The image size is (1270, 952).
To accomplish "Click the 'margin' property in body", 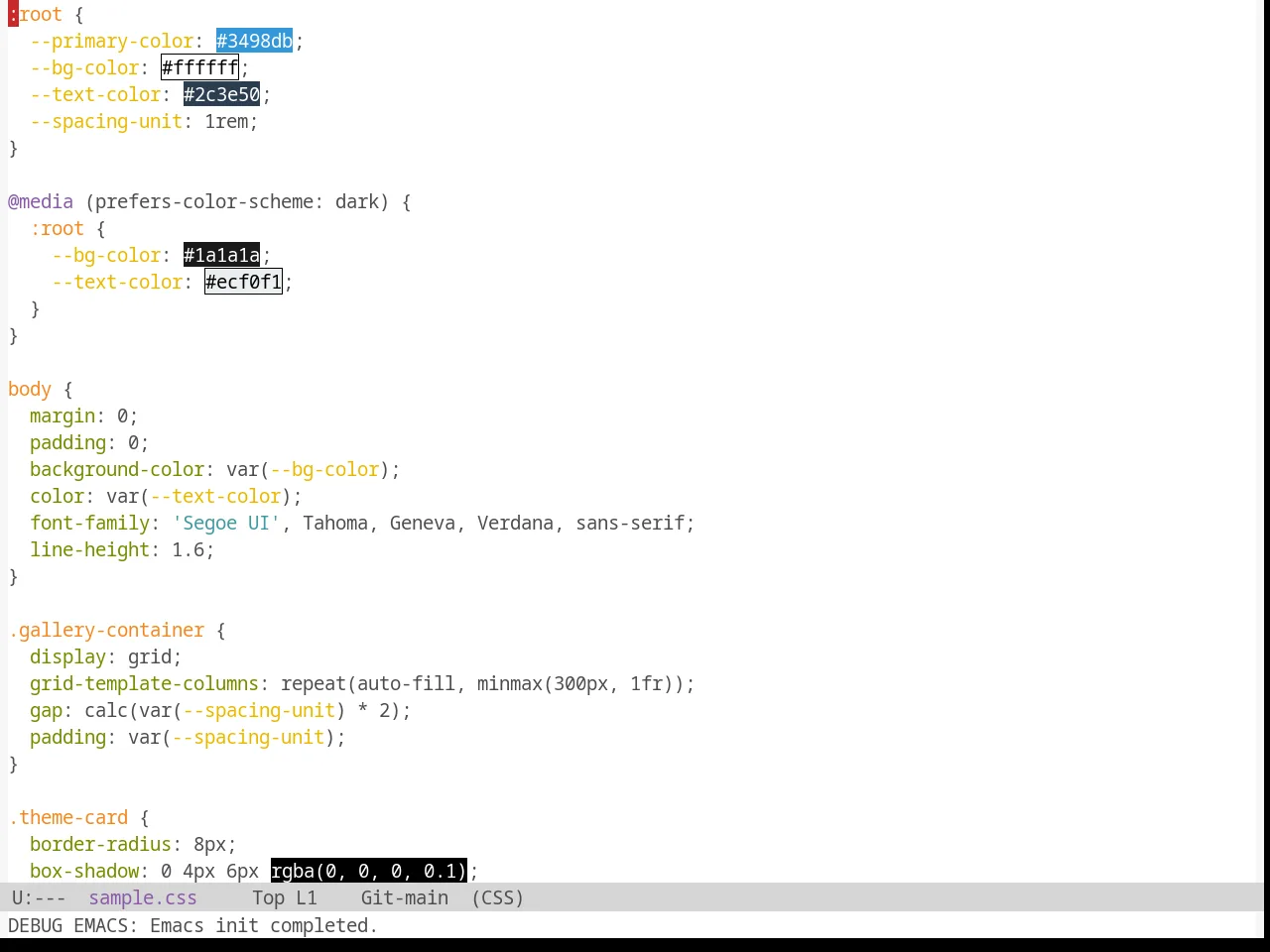I will point(63,416).
